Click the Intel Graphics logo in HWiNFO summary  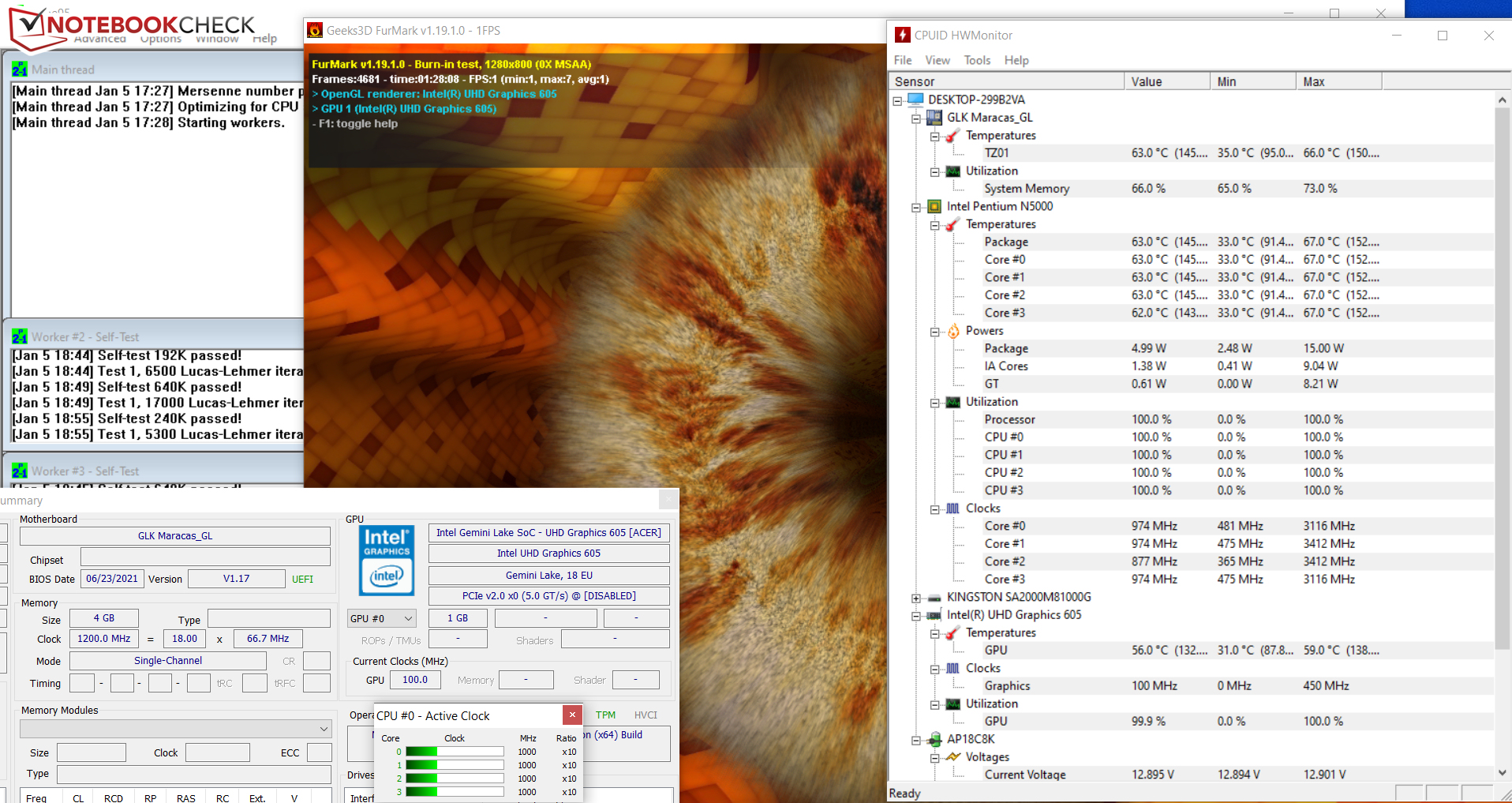(x=387, y=561)
